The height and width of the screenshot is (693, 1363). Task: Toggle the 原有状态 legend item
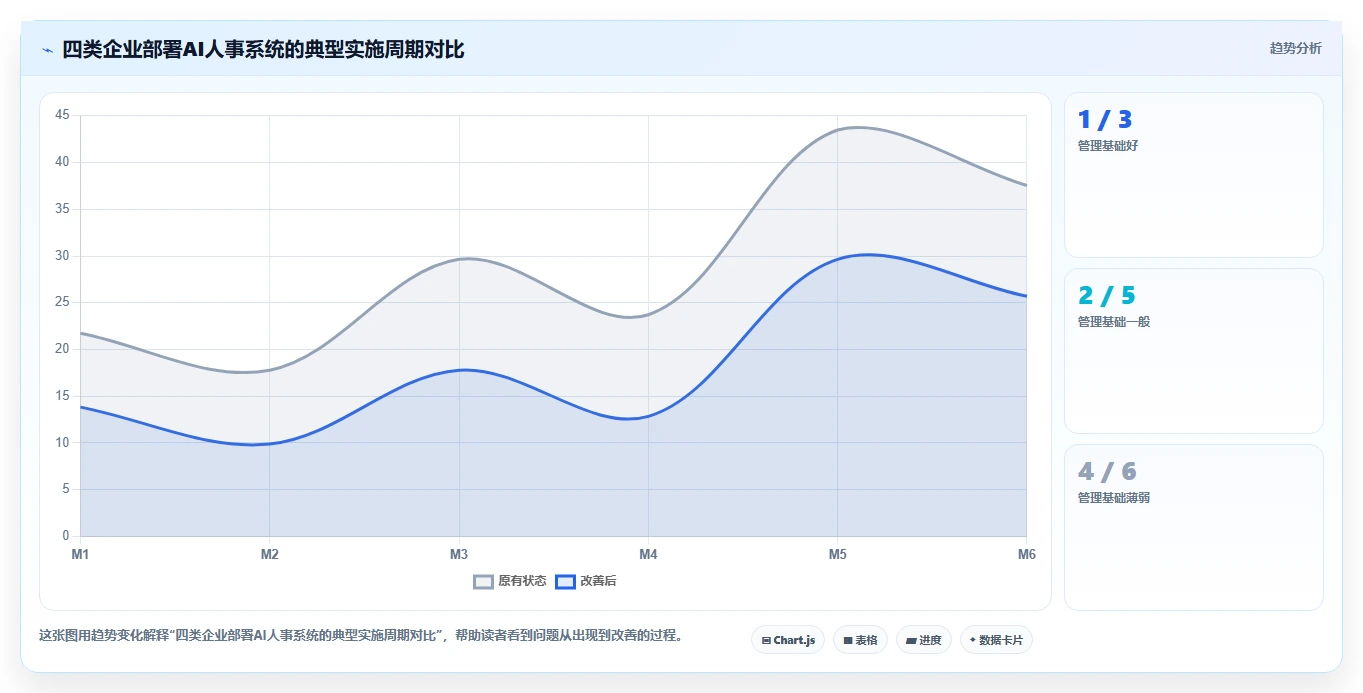[510, 581]
